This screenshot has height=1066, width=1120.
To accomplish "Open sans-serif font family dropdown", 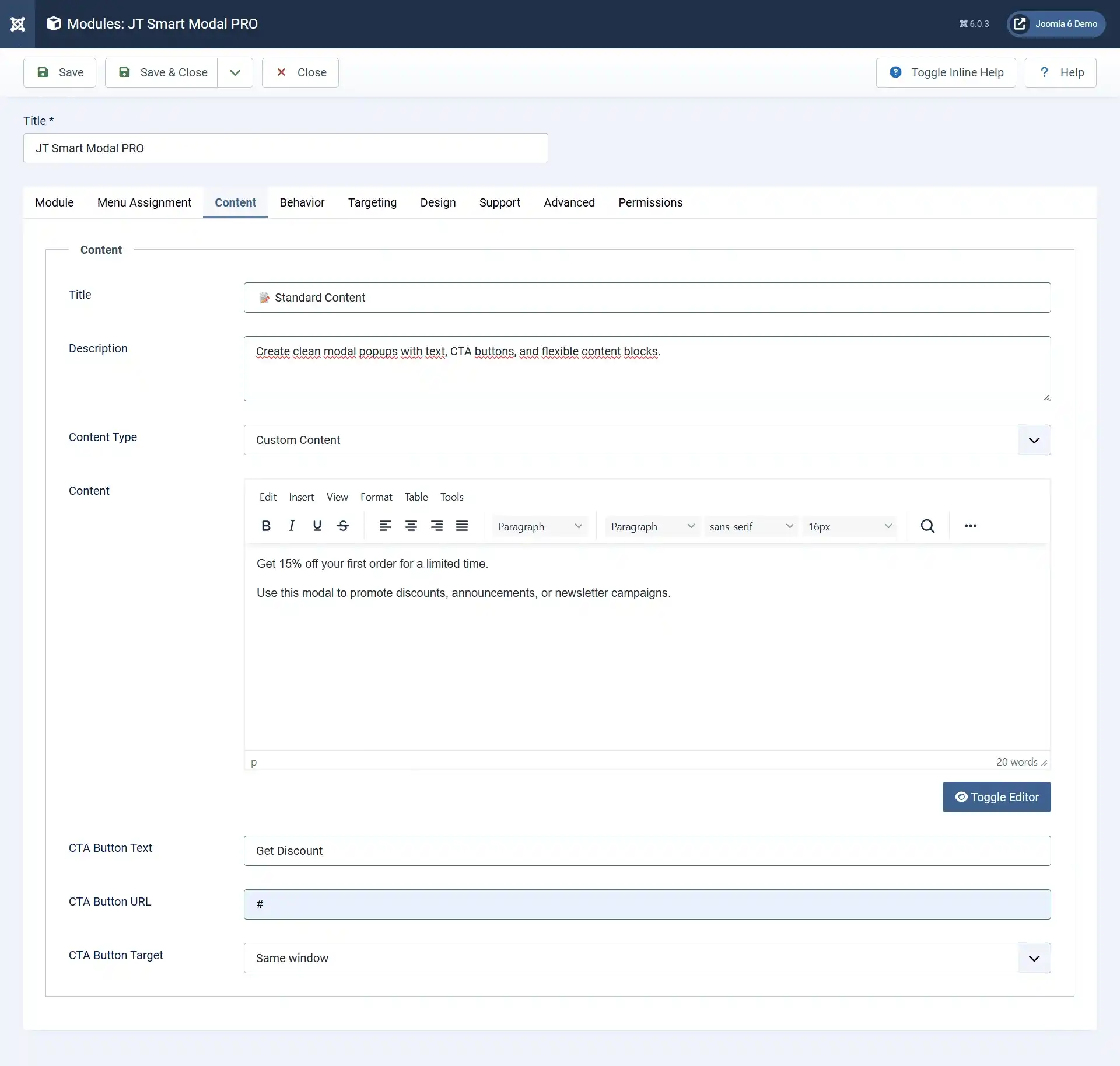I will (x=751, y=526).
